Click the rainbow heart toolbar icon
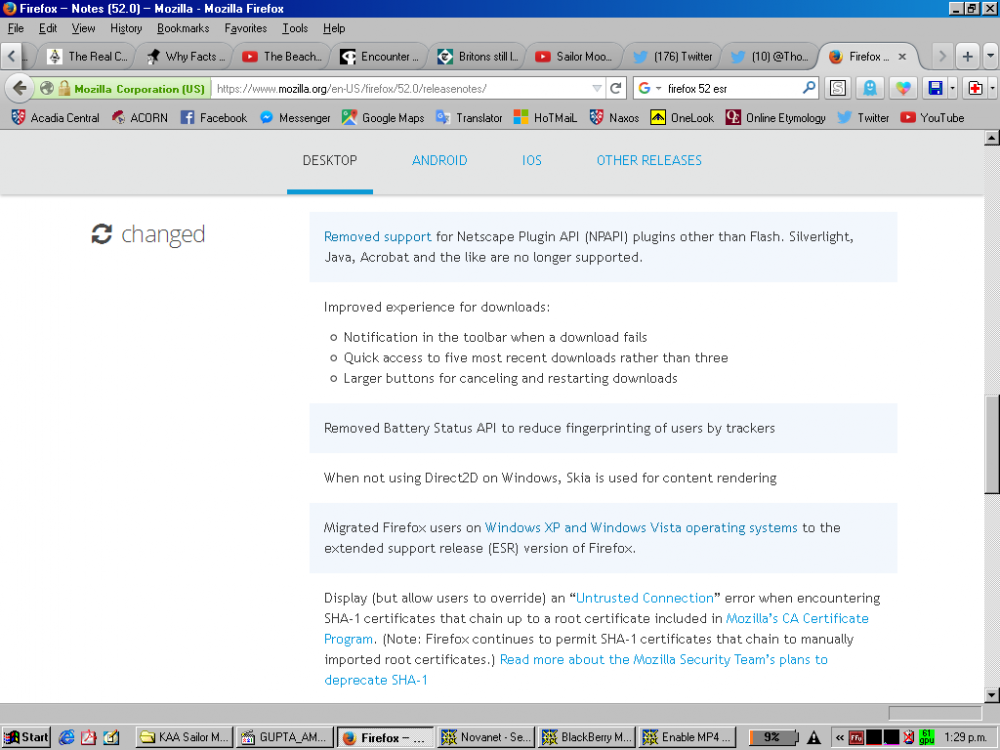 902,88
